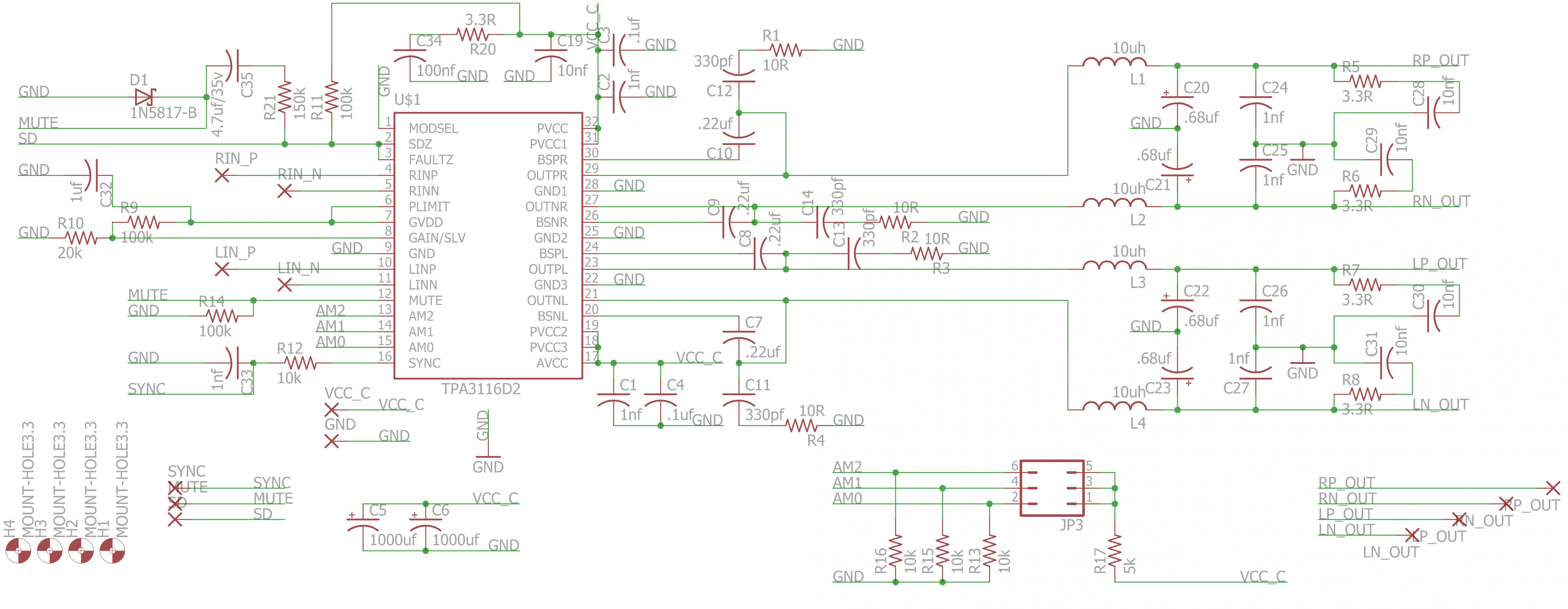Screen dimensions: 1568x609
Task: Select the C32 1uf capacitor symbol
Action: pos(91,175)
